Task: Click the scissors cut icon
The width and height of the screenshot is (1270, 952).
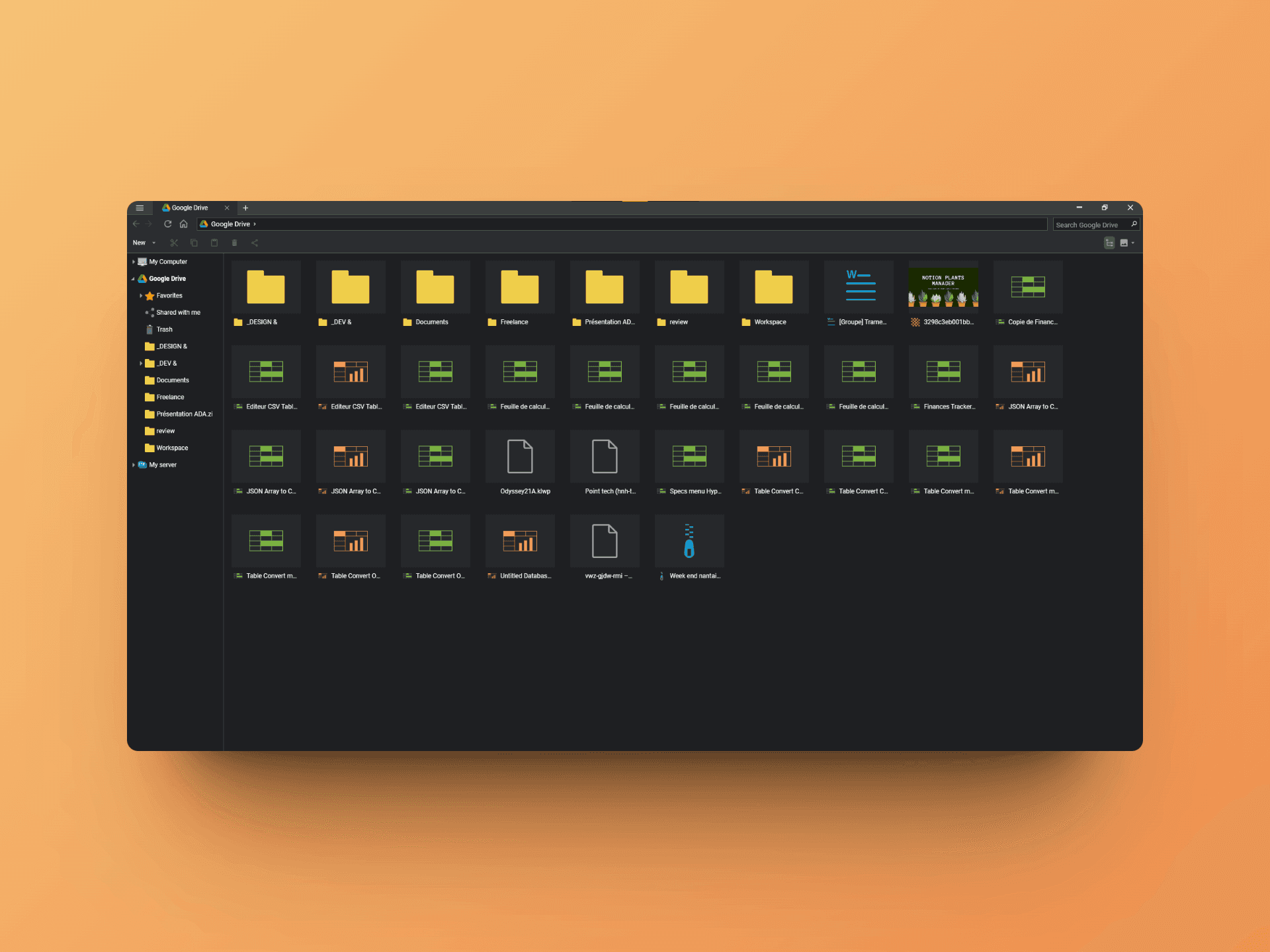Action: pyautogui.click(x=174, y=243)
